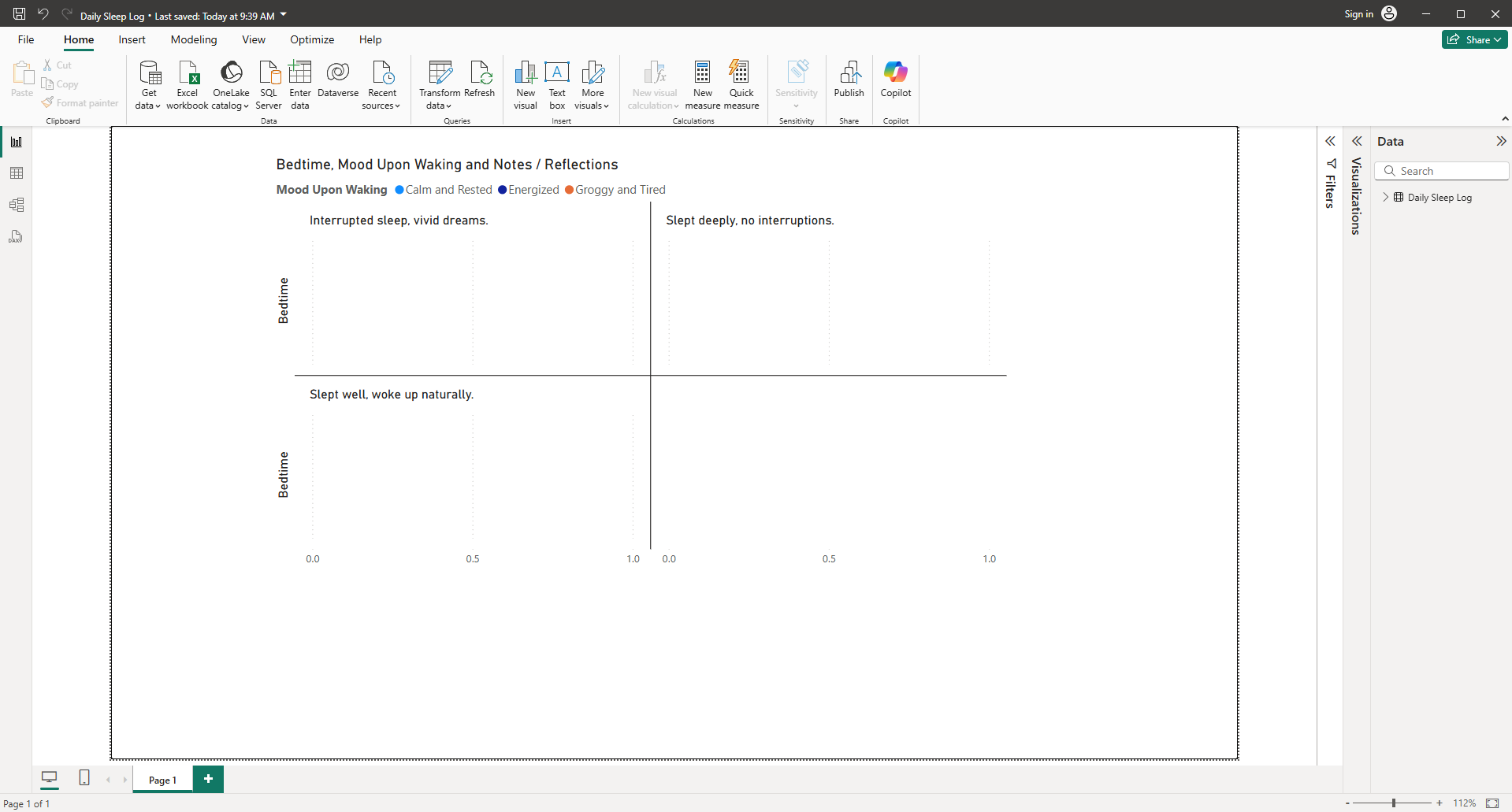The height and width of the screenshot is (812, 1512).
Task: Insert a Text box
Action: pos(557,73)
